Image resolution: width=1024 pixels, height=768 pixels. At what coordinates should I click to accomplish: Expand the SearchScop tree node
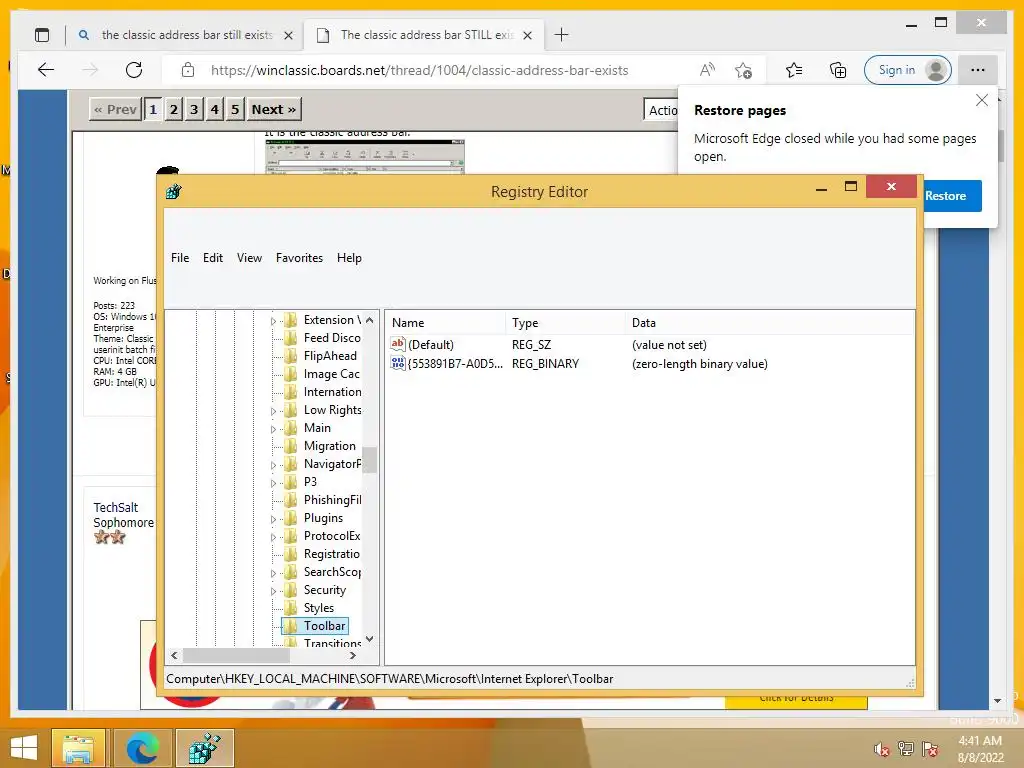pyautogui.click(x=274, y=573)
